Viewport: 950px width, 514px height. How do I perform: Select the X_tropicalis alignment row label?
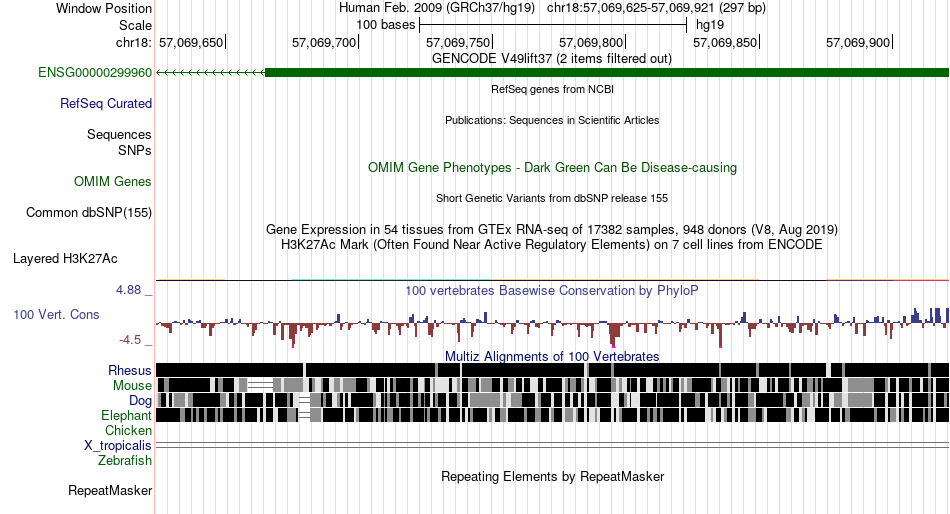(x=118, y=446)
